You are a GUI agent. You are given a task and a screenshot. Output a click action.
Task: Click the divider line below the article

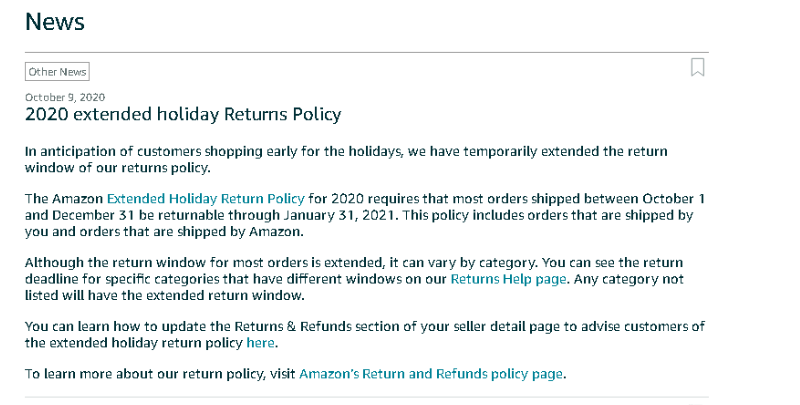[x=366, y=396]
